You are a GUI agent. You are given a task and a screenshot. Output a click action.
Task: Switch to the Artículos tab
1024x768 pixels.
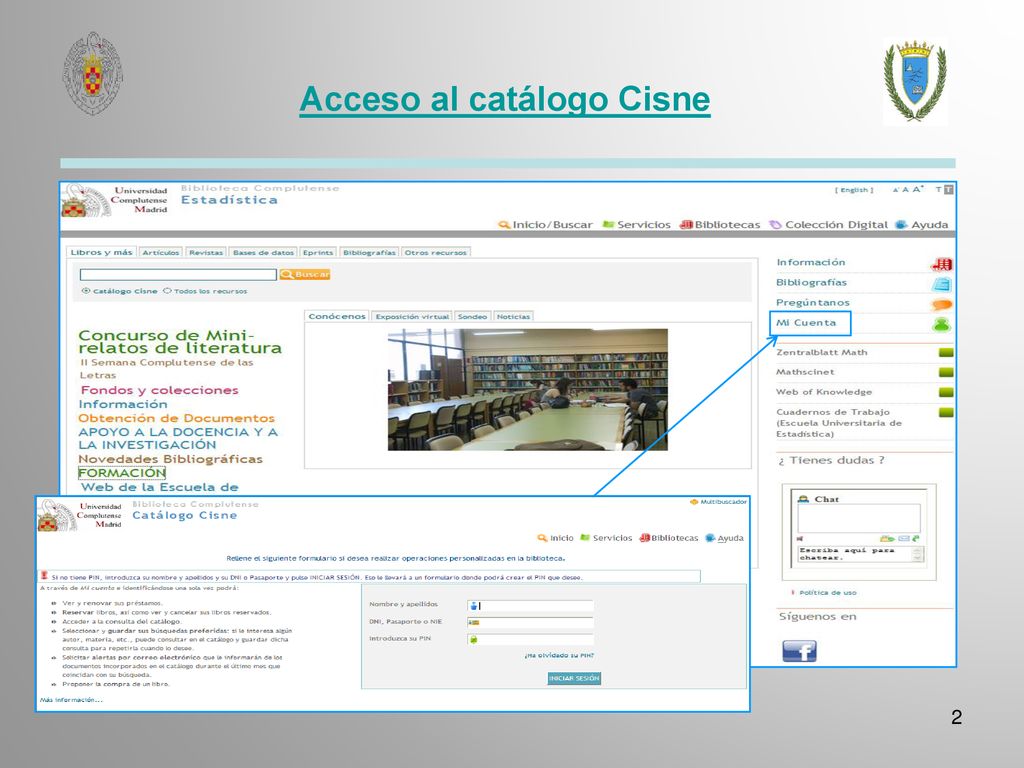(161, 252)
